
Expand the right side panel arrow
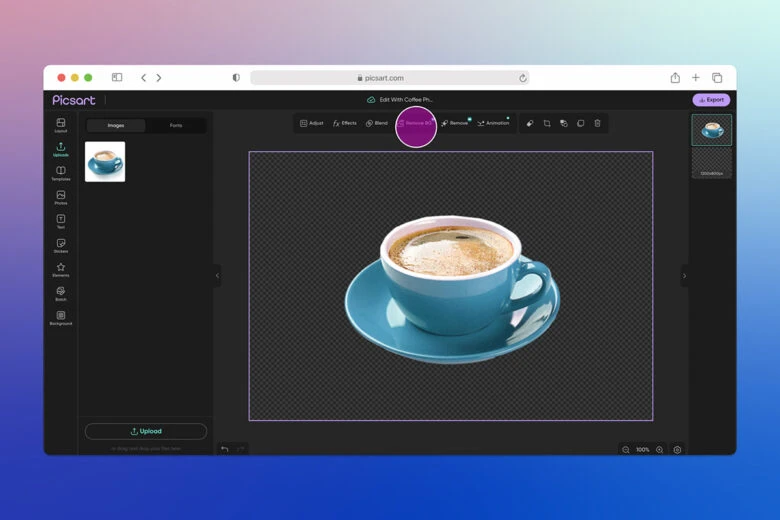684,276
